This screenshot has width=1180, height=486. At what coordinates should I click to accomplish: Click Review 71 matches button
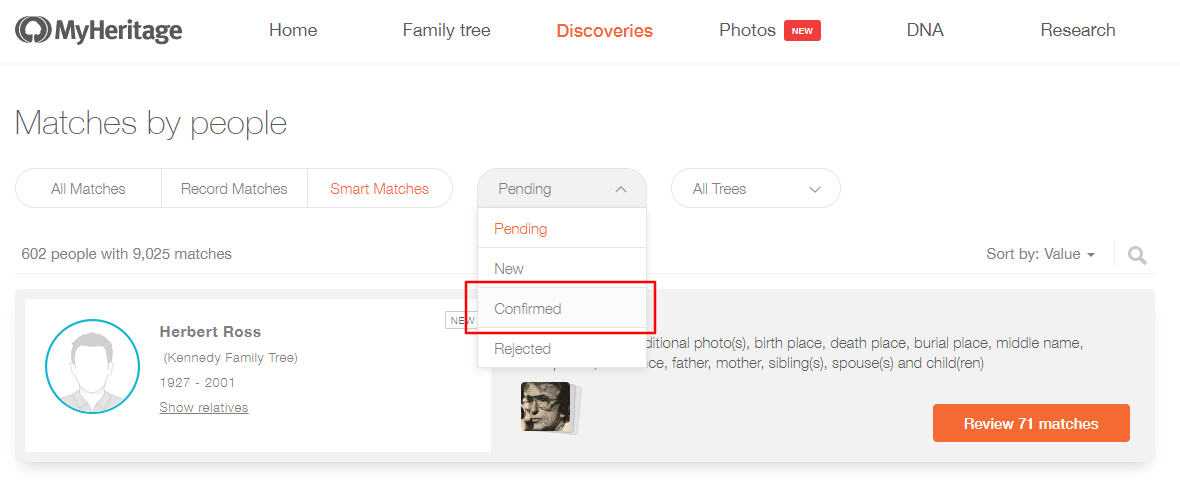1031,423
